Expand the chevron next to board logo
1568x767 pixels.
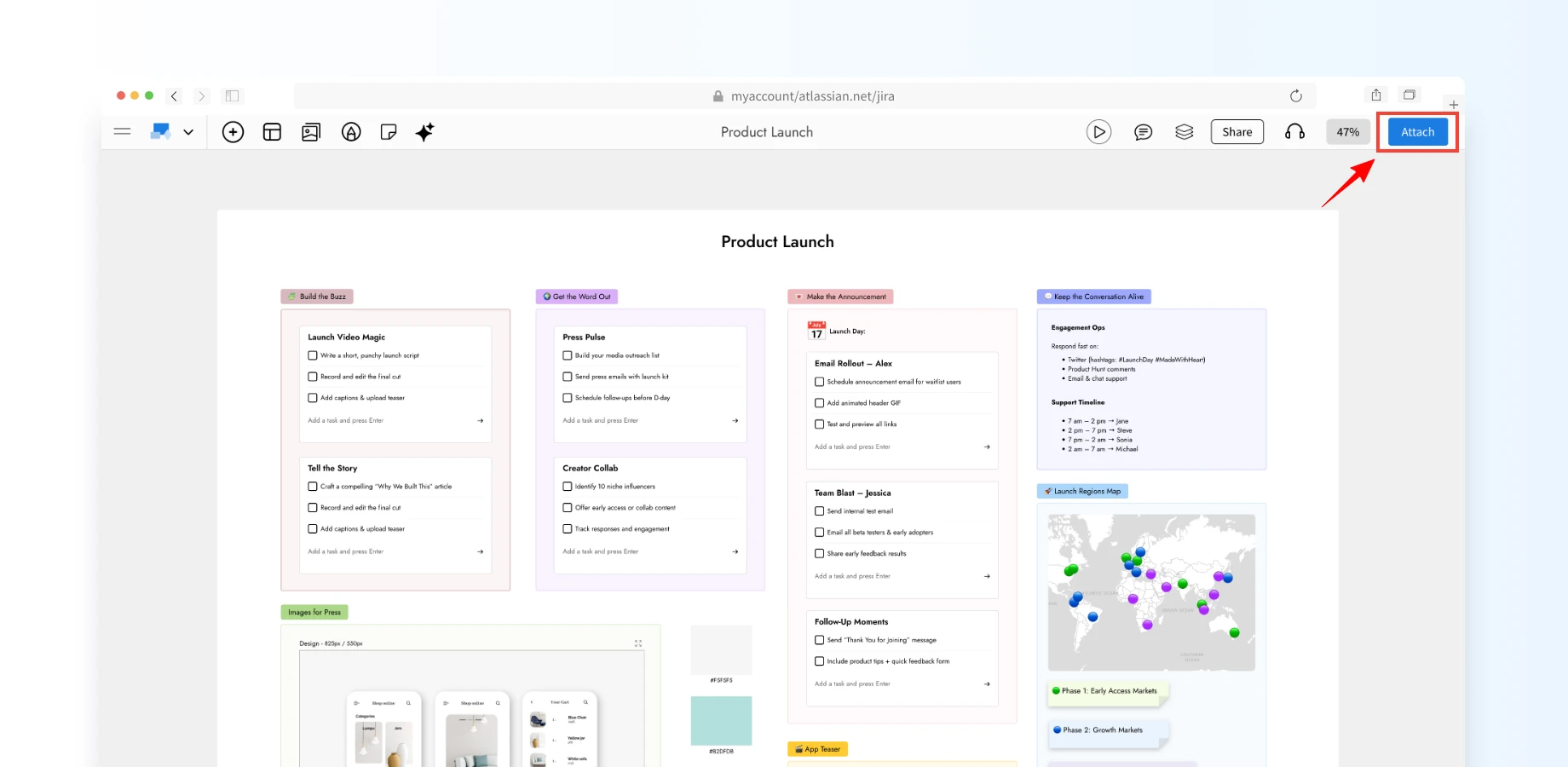tap(188, 132)
